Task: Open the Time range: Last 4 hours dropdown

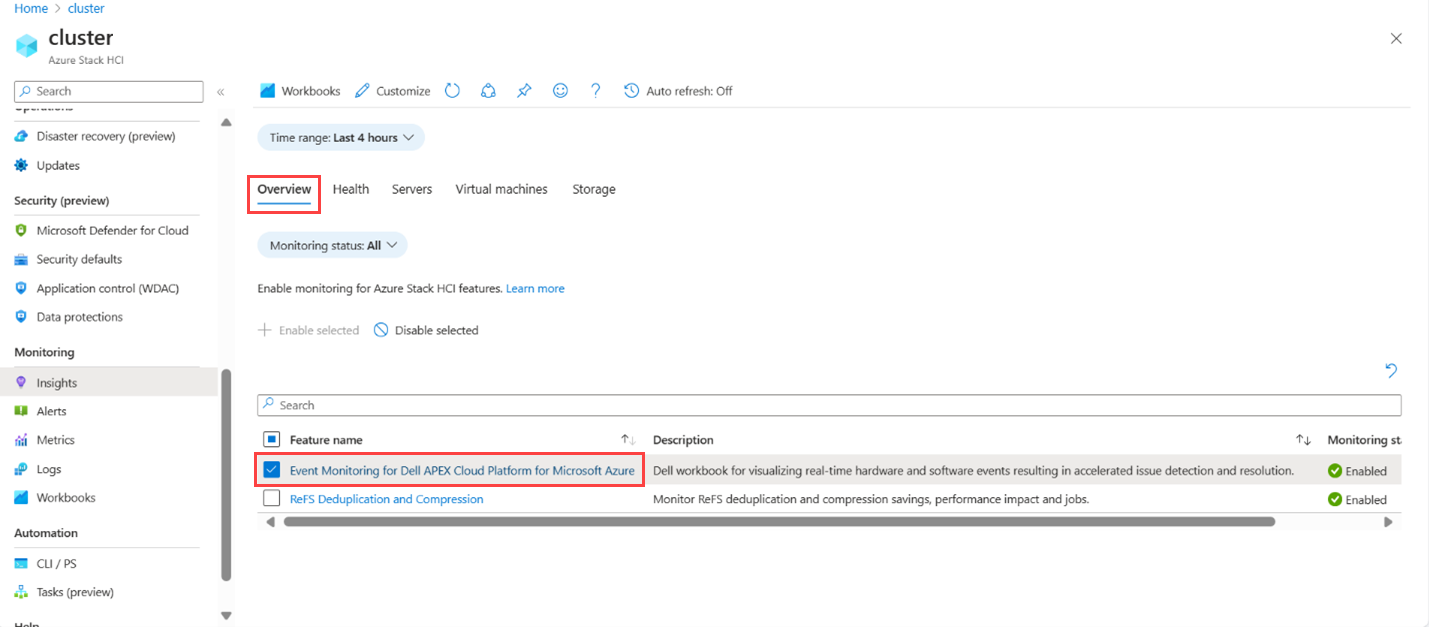Action: [341, 138]
